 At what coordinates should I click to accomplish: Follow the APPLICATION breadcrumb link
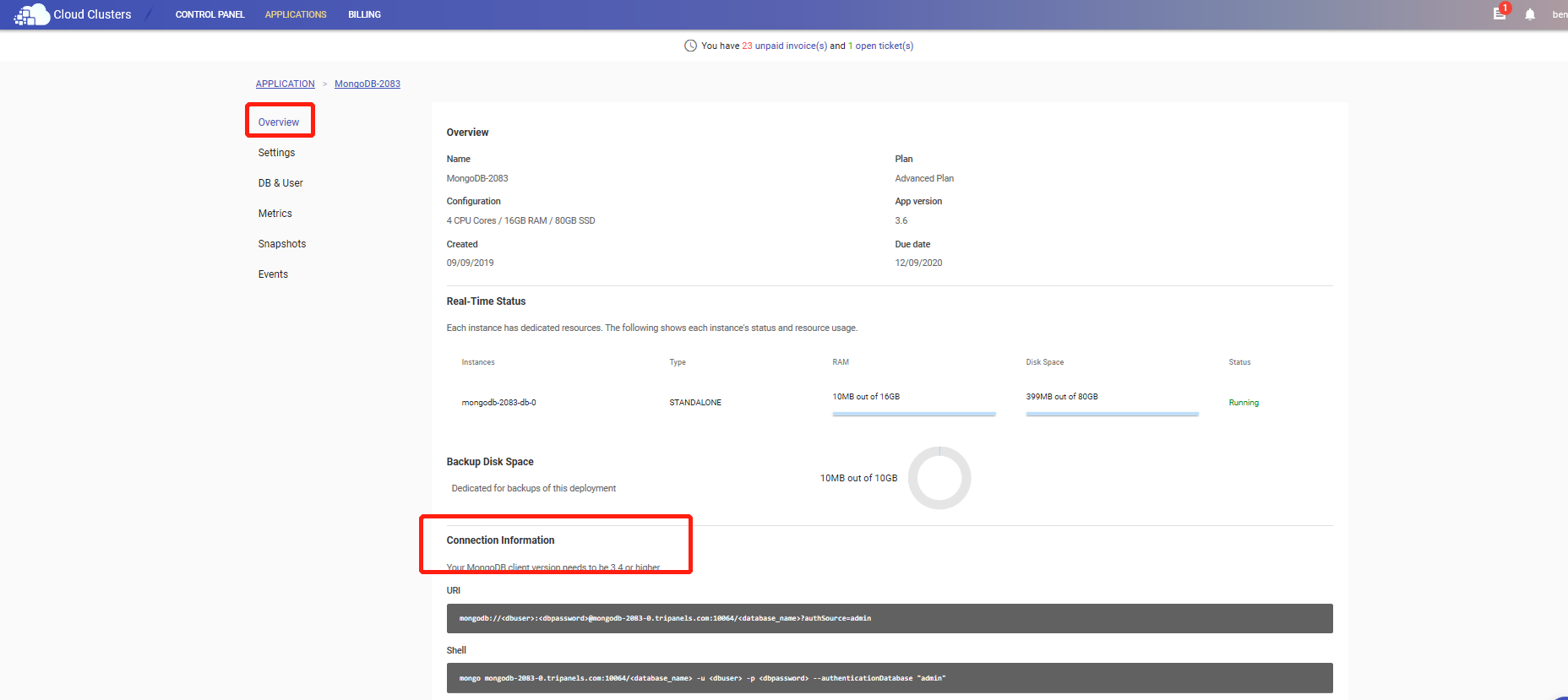click(285, 84)
